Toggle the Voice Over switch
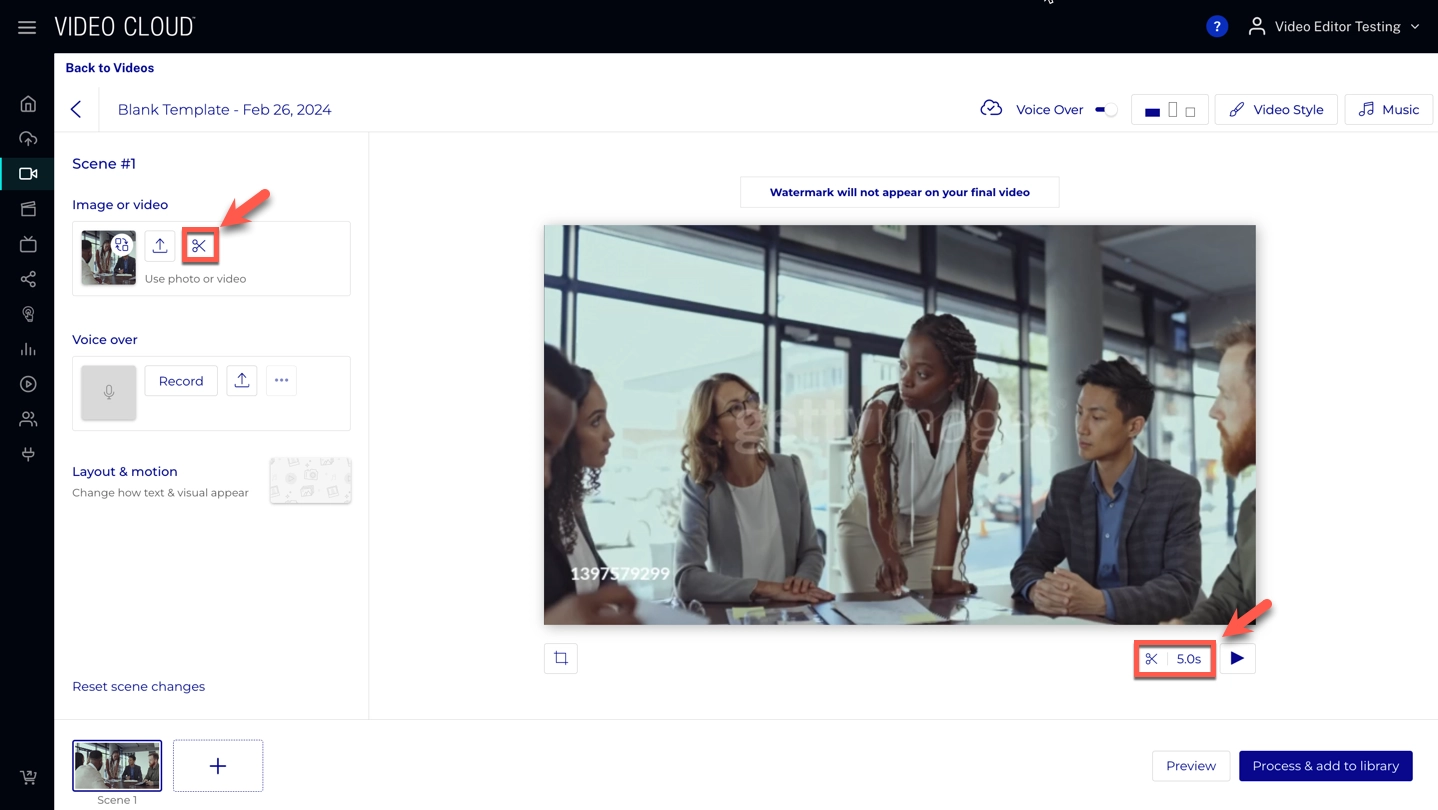 (x=1106, y=110)
